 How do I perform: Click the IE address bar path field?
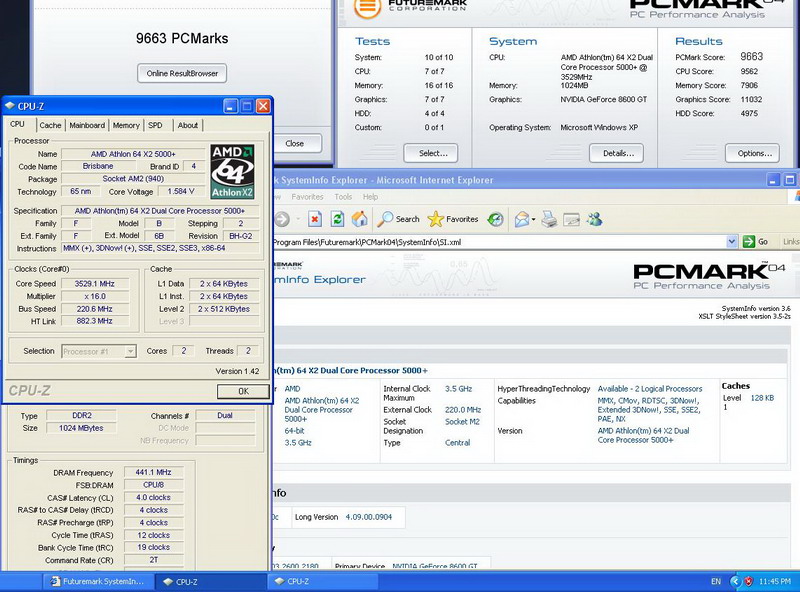(500, 242)
